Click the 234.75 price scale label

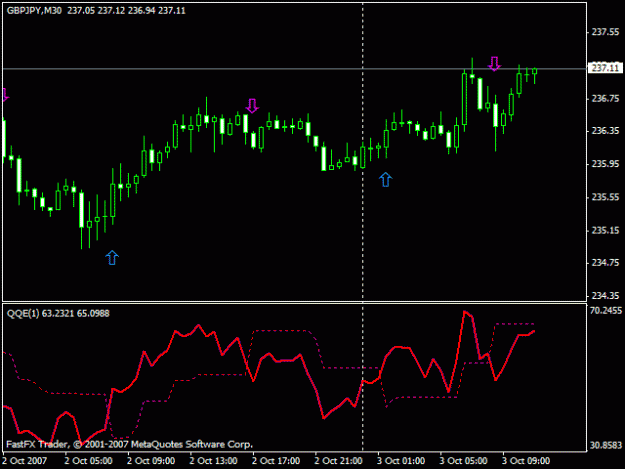pos(605,263)
